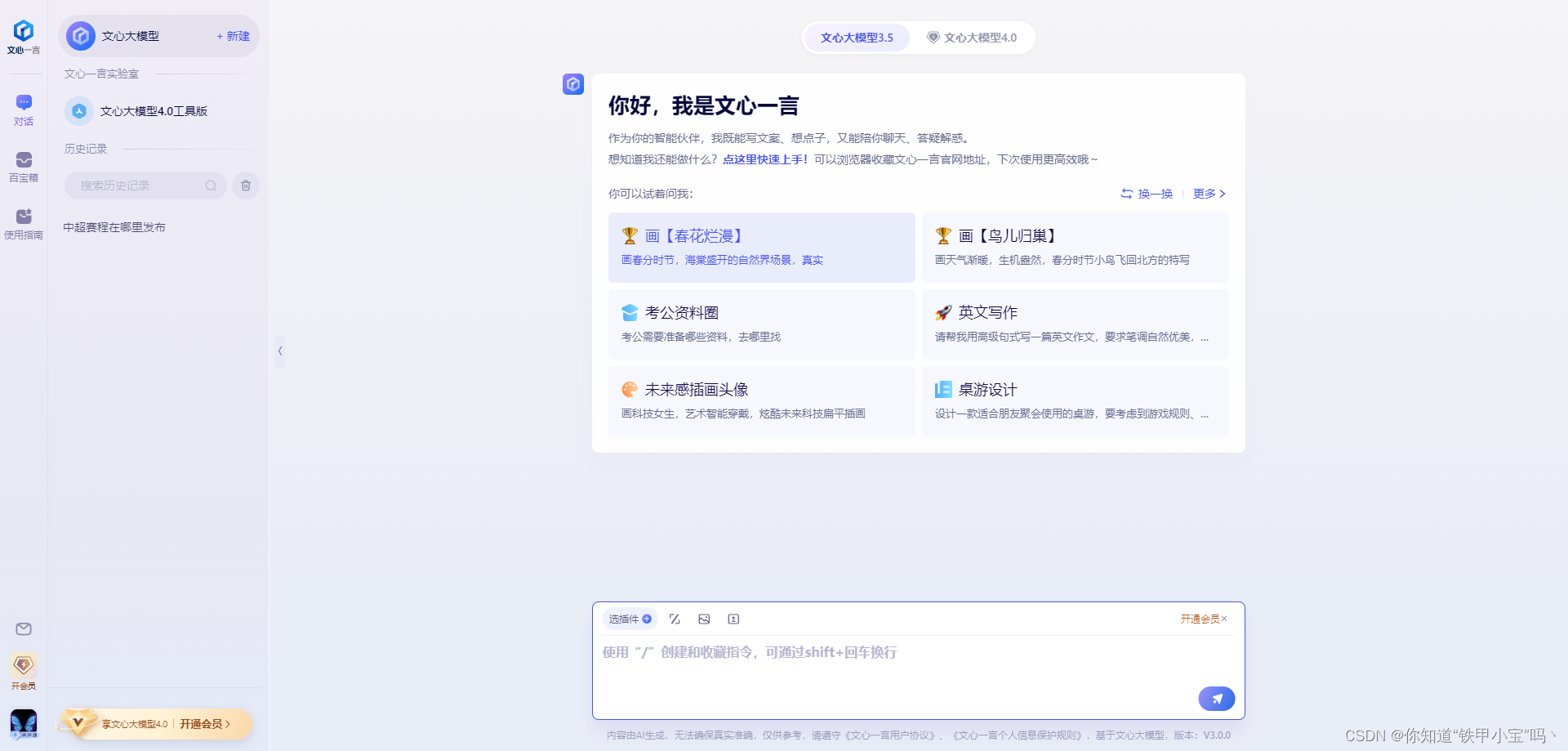Open history item 中超赛程在哪里发布
The width and height of the screenshot is (1568, 751).
(x=114, y=227)
